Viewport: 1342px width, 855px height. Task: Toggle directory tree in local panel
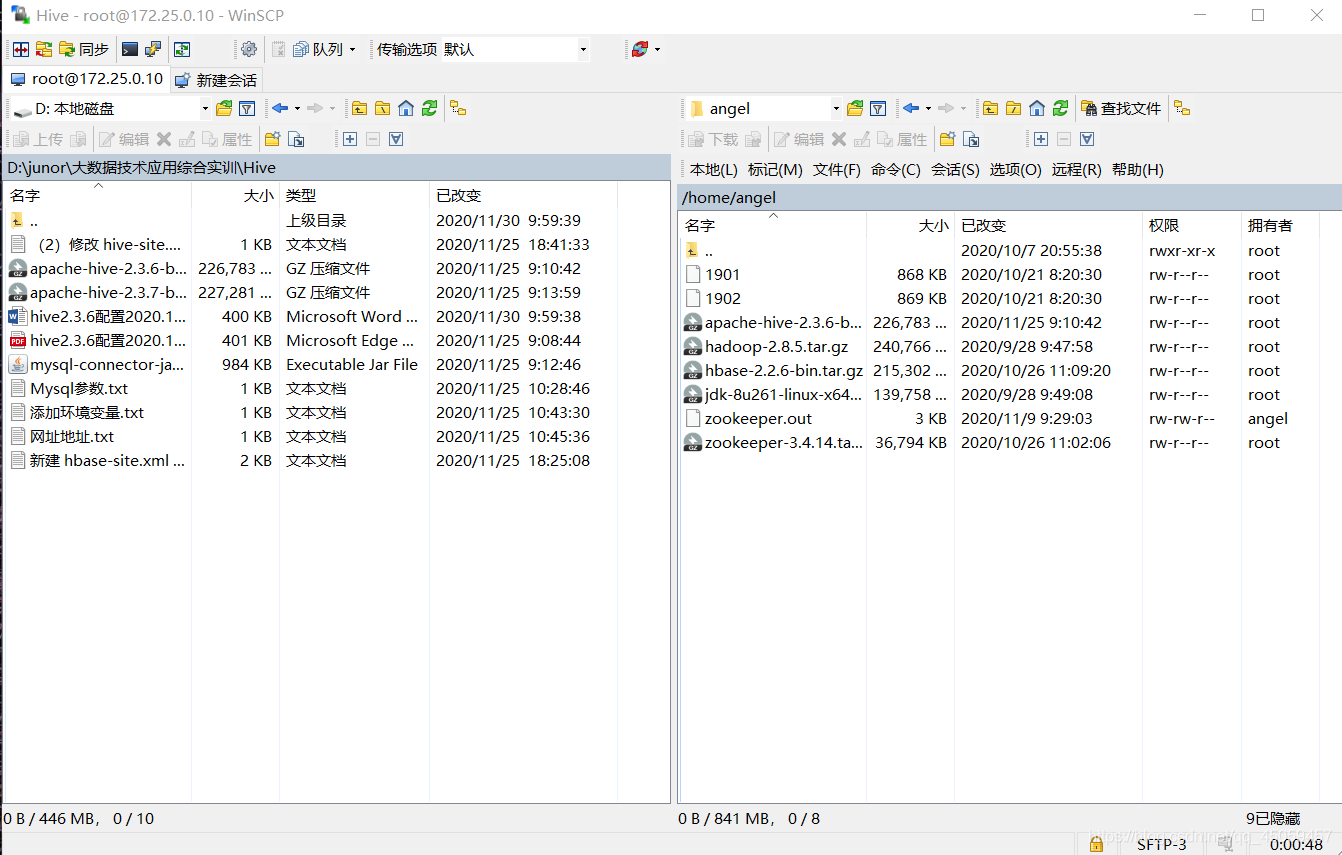click(x=458, y=108)
